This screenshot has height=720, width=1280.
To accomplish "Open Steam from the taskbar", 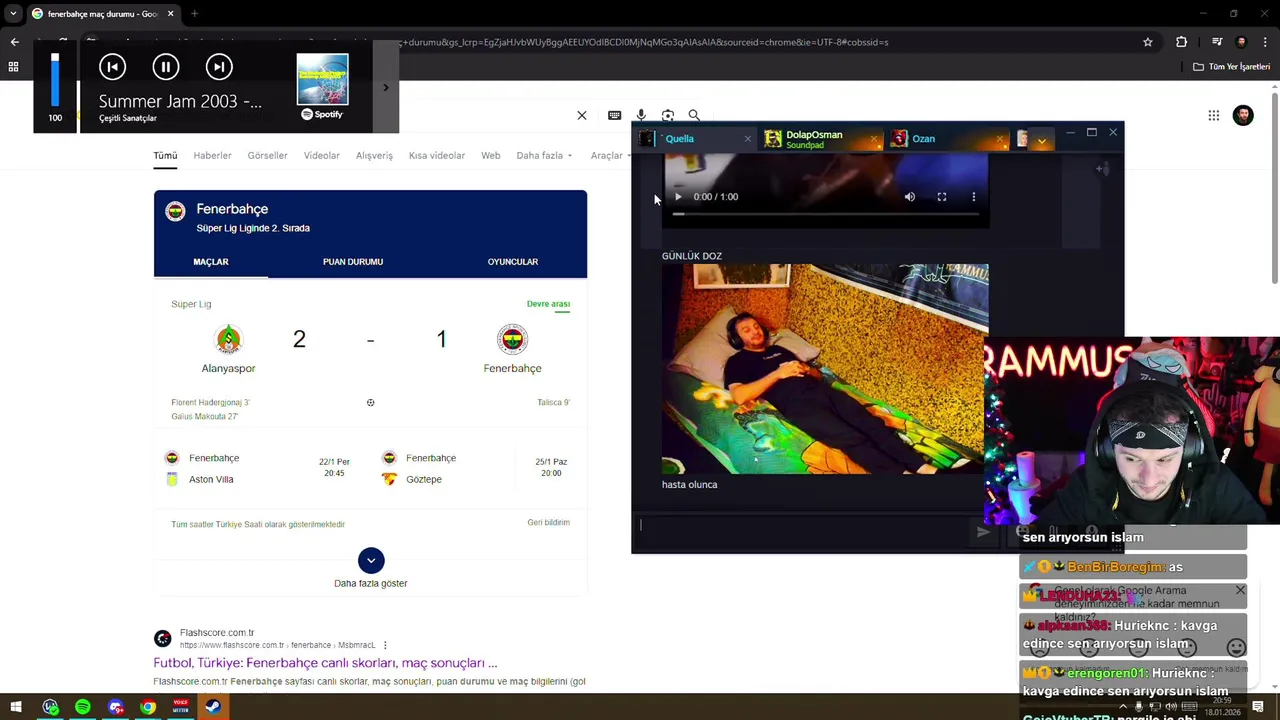I will tap(213, 707).
